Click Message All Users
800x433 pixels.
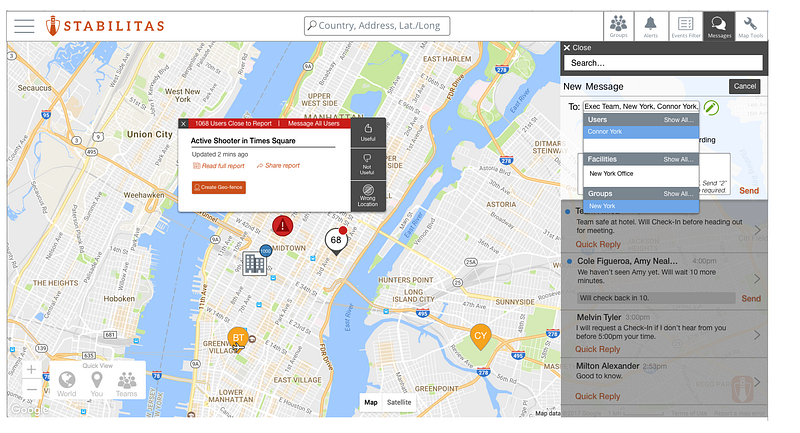(313, 123)
